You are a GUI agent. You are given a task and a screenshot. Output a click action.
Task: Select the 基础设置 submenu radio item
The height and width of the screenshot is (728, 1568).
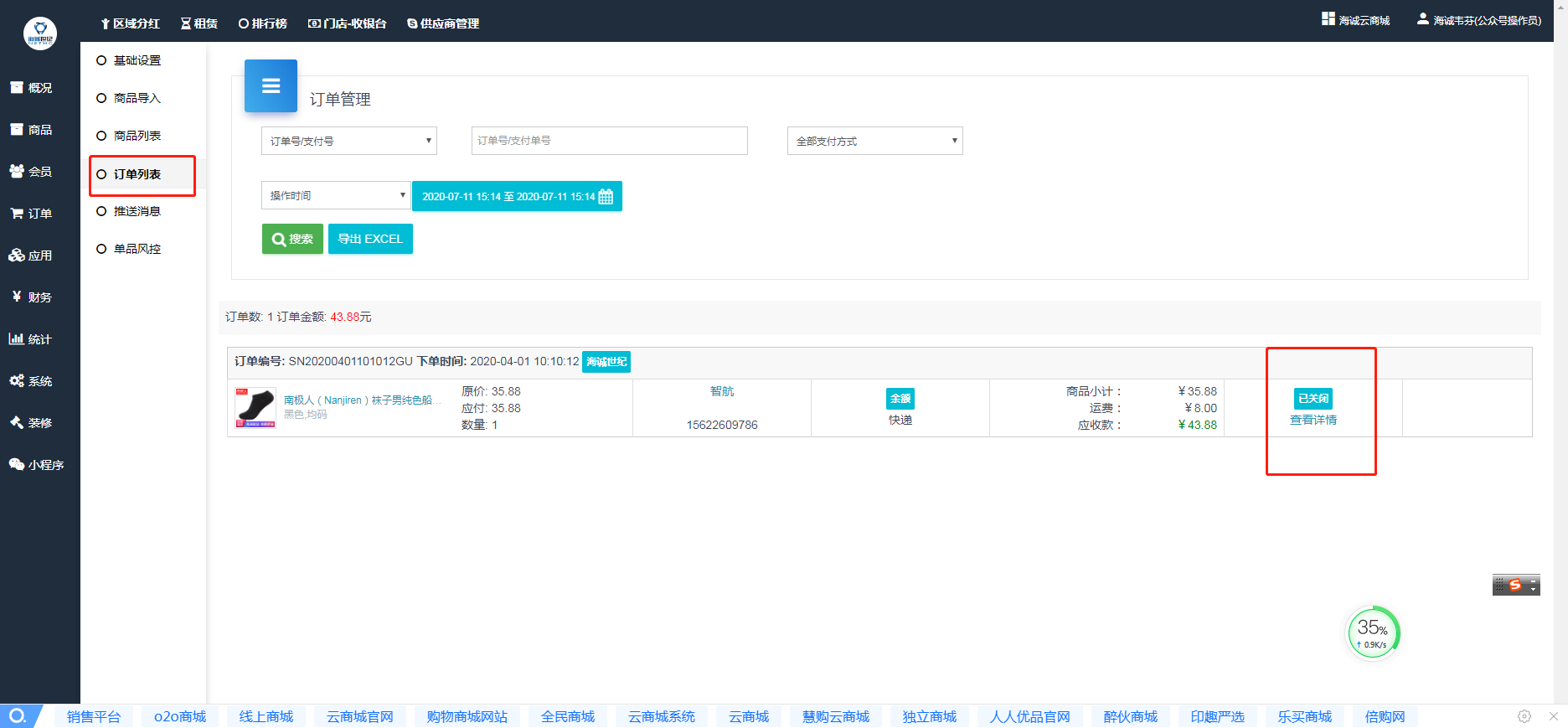(x=101, y=60)
